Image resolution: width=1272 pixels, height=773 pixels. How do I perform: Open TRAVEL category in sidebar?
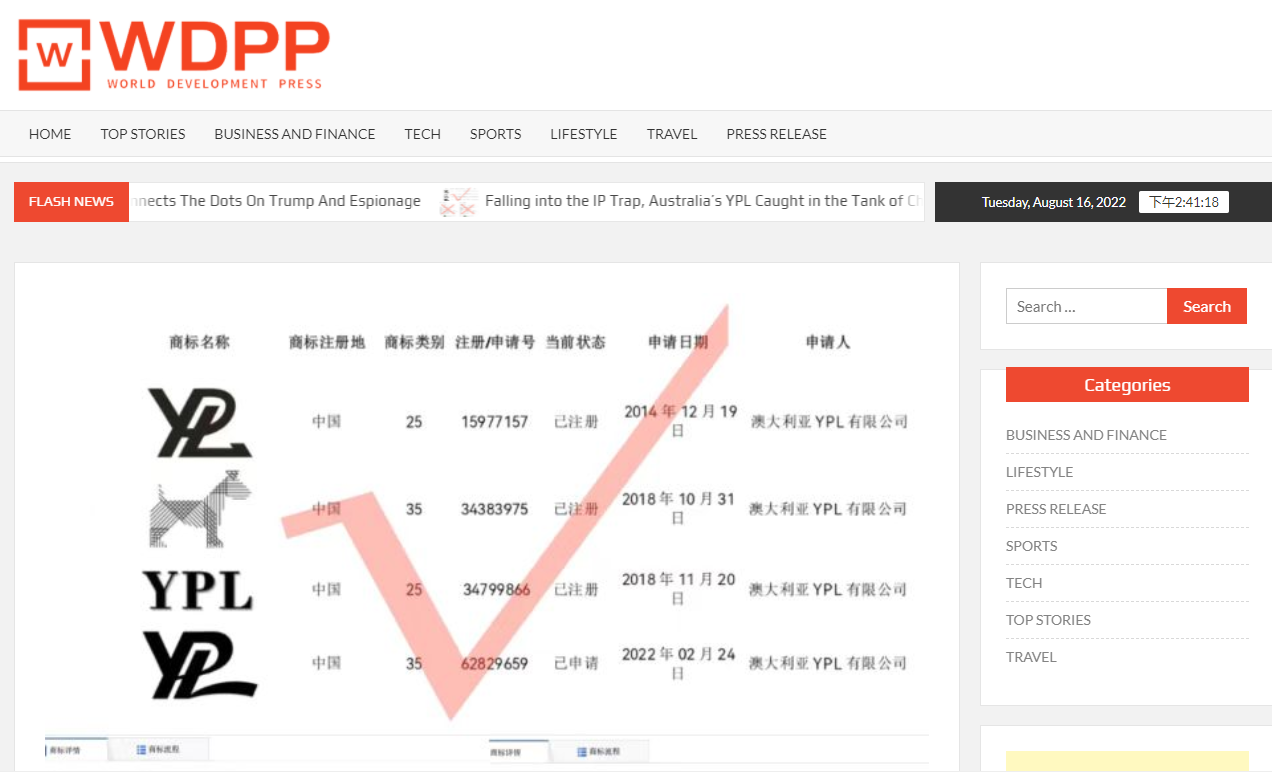point(1031,657)
